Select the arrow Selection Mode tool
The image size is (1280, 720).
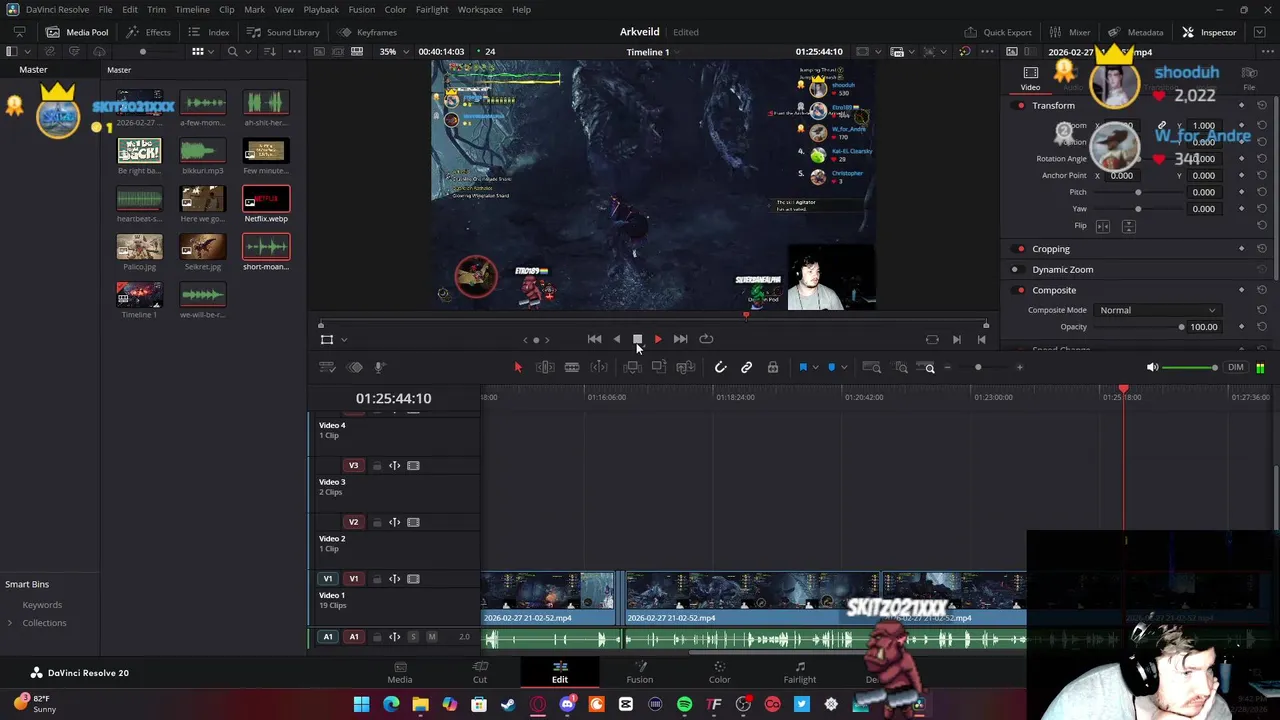(518, 368)
